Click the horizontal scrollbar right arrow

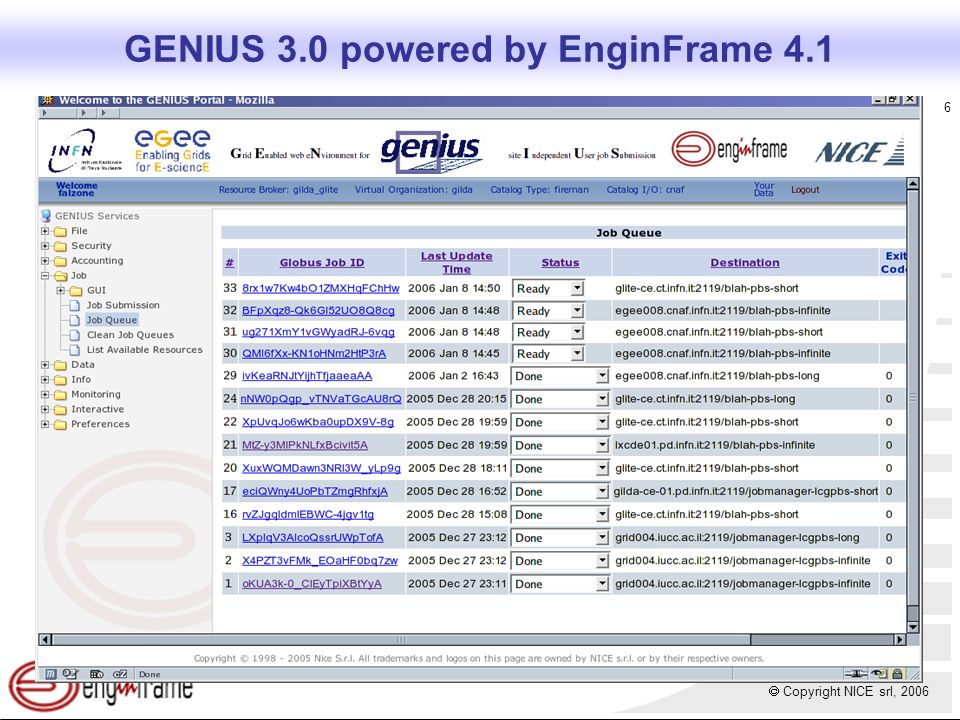[x=899, y=640]
